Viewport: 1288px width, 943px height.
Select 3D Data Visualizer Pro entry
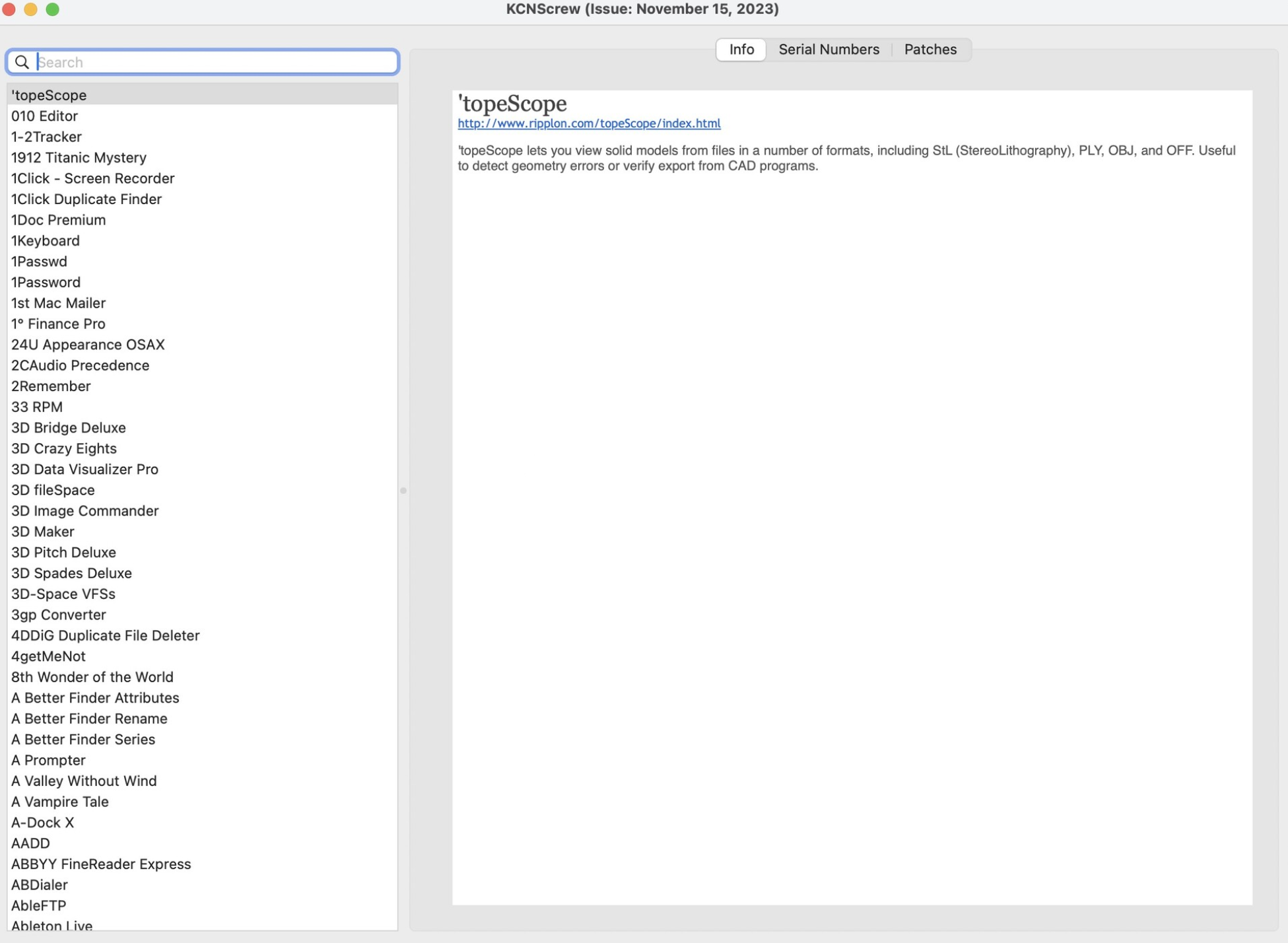point(85,469)
